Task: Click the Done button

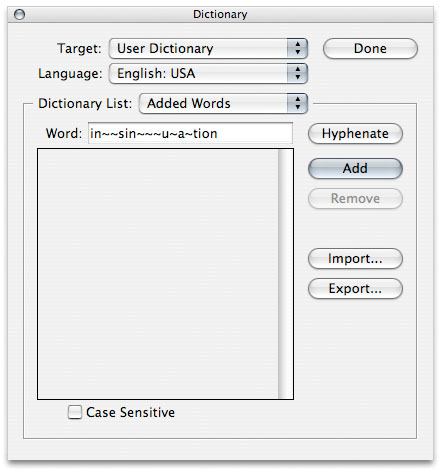Action: [x=370, y=49]
